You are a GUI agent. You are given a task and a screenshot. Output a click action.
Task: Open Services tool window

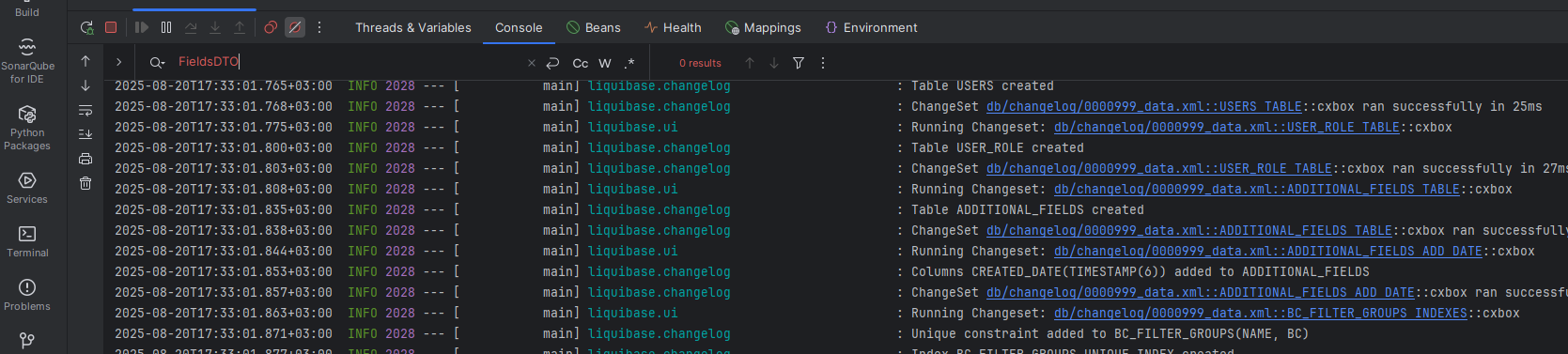27,188
